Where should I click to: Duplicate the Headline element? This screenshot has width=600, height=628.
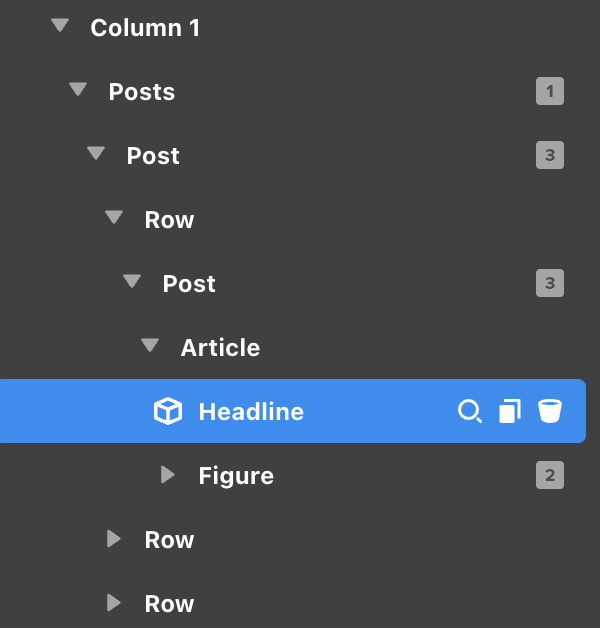pyautogui.click(x=510, y=411)
